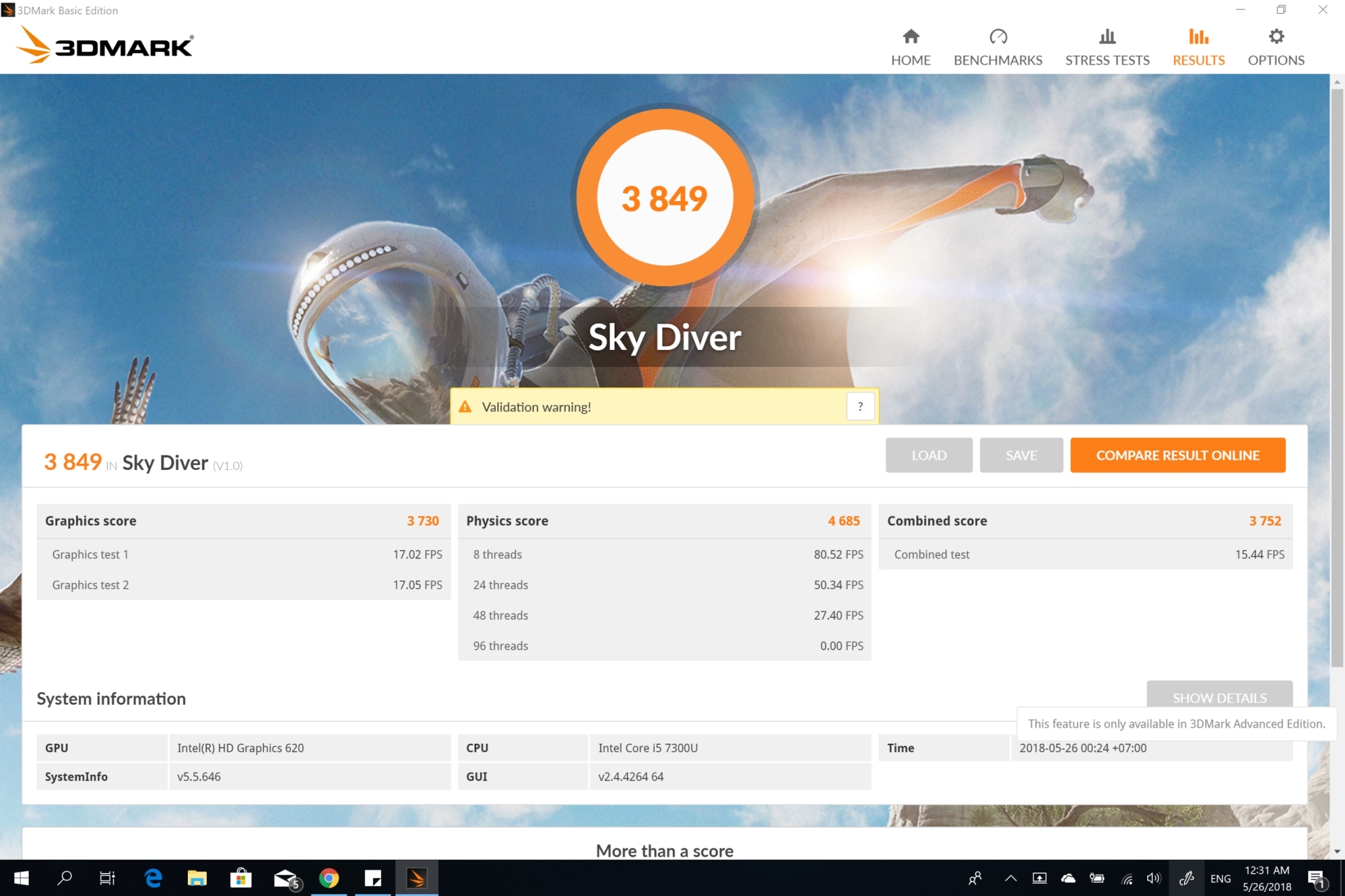Click the LOAD button
The image size is (1345, 896).
click(929, 455)
